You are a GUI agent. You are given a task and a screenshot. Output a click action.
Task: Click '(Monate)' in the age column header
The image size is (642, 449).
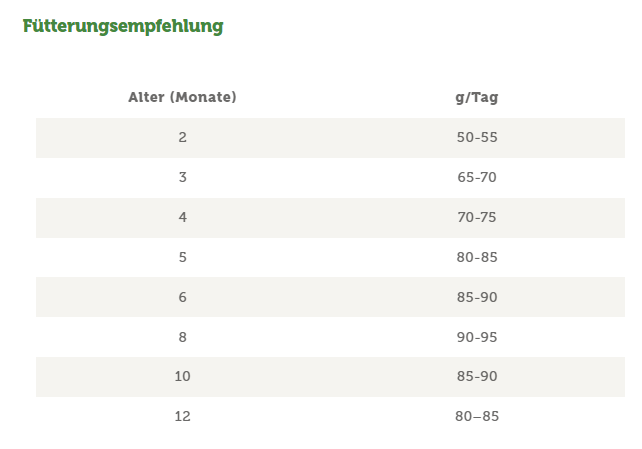click(x=202, y=98)
